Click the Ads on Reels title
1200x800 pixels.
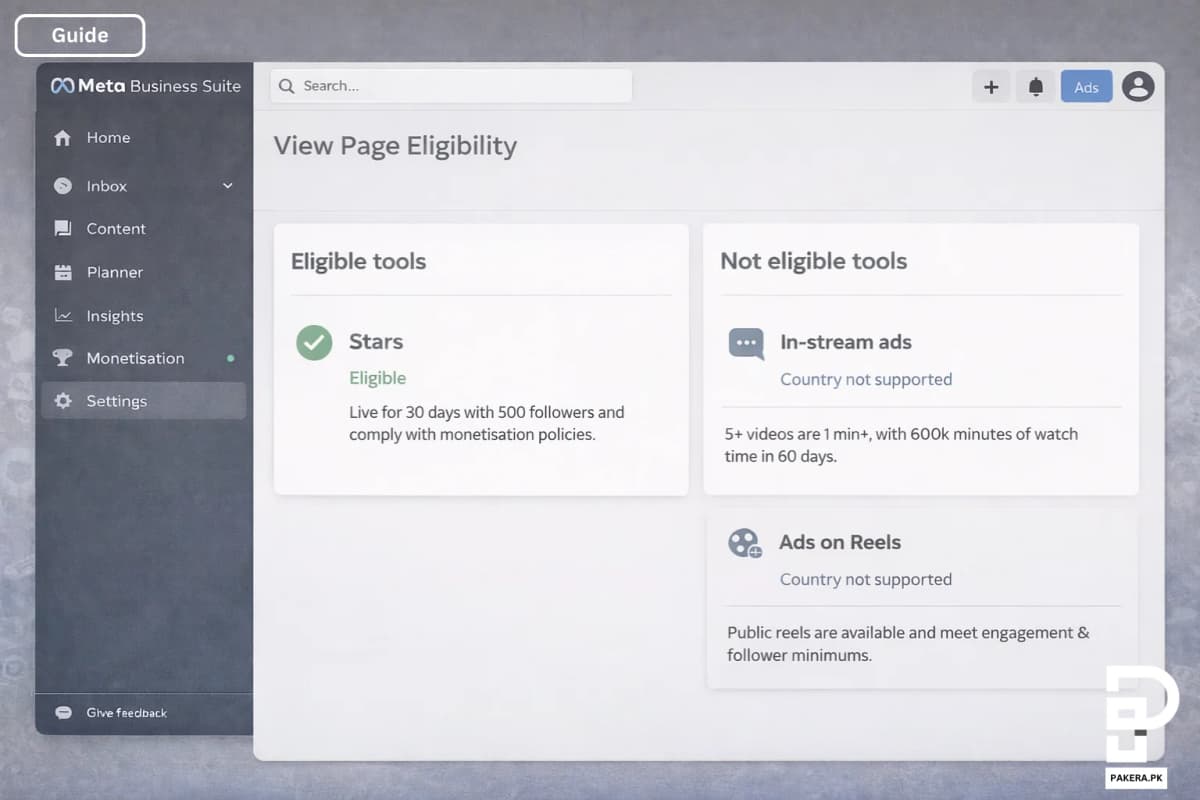coord(840,542)
